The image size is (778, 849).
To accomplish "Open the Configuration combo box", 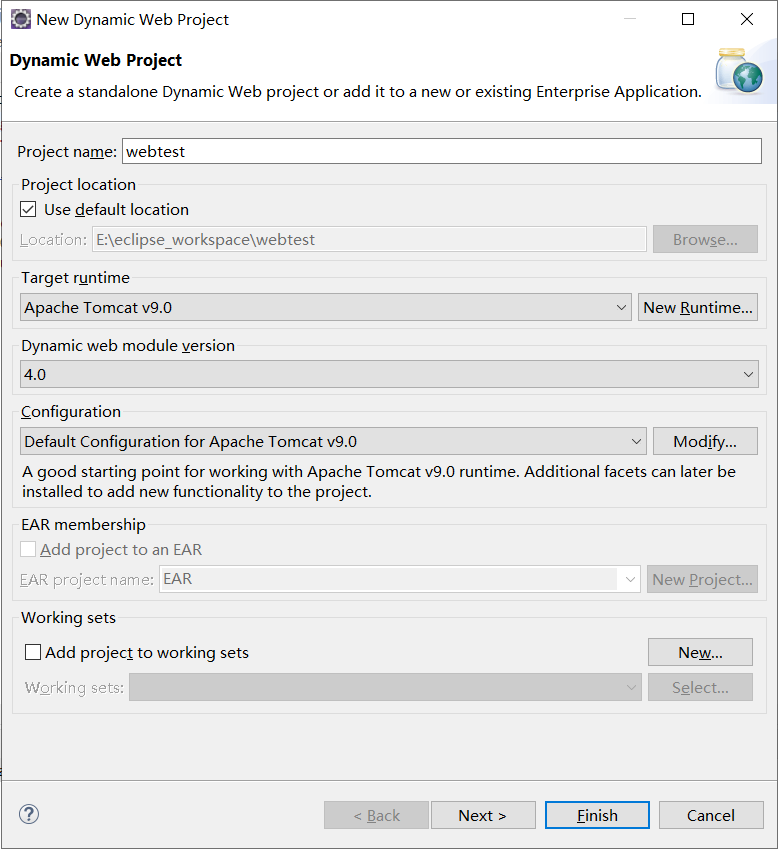I will [x=333, y=441].
